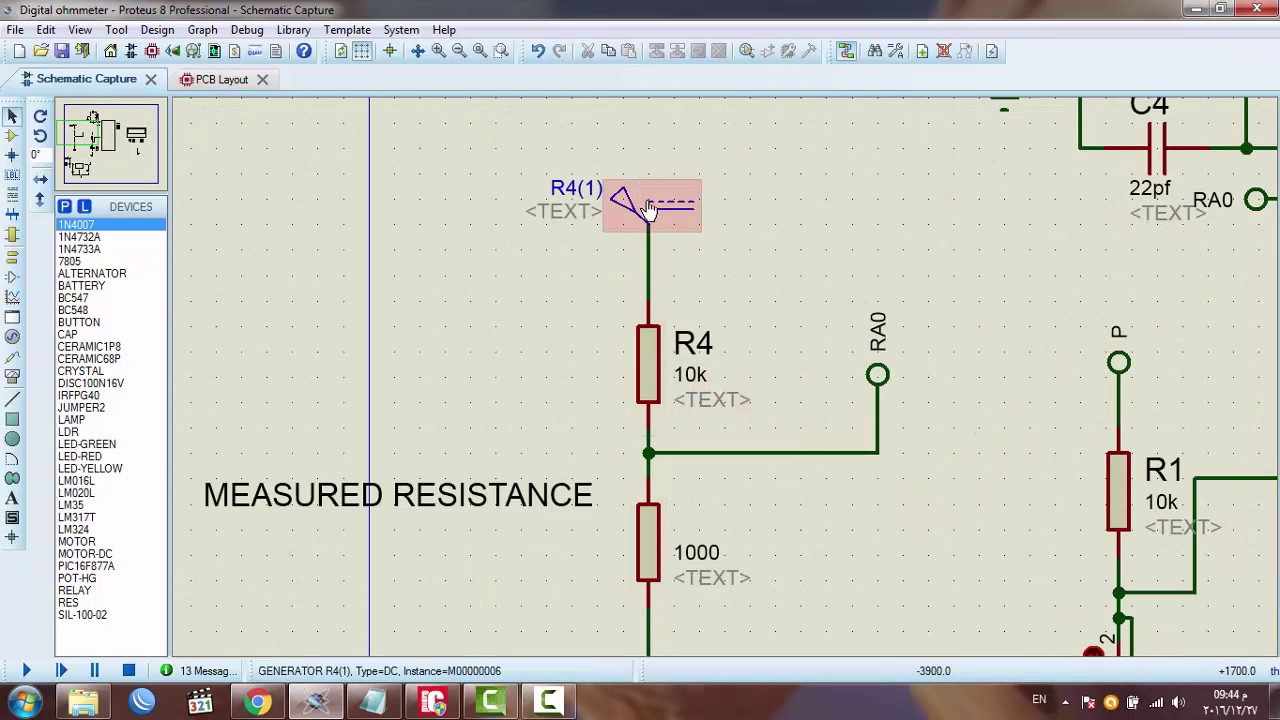Click the Y-Mirror vertical flip icon

40,200
